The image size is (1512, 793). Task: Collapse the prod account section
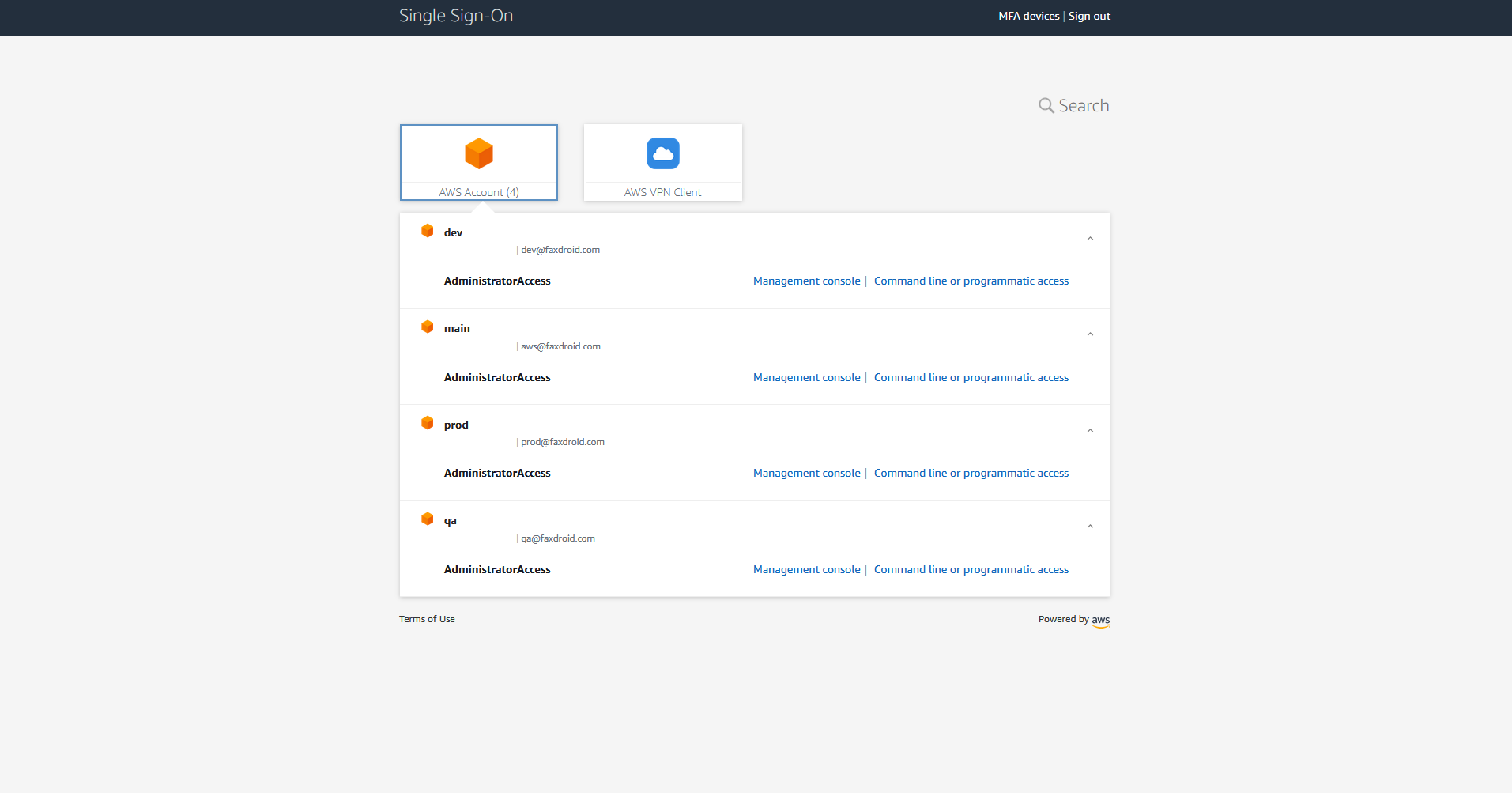(1090, 431)
